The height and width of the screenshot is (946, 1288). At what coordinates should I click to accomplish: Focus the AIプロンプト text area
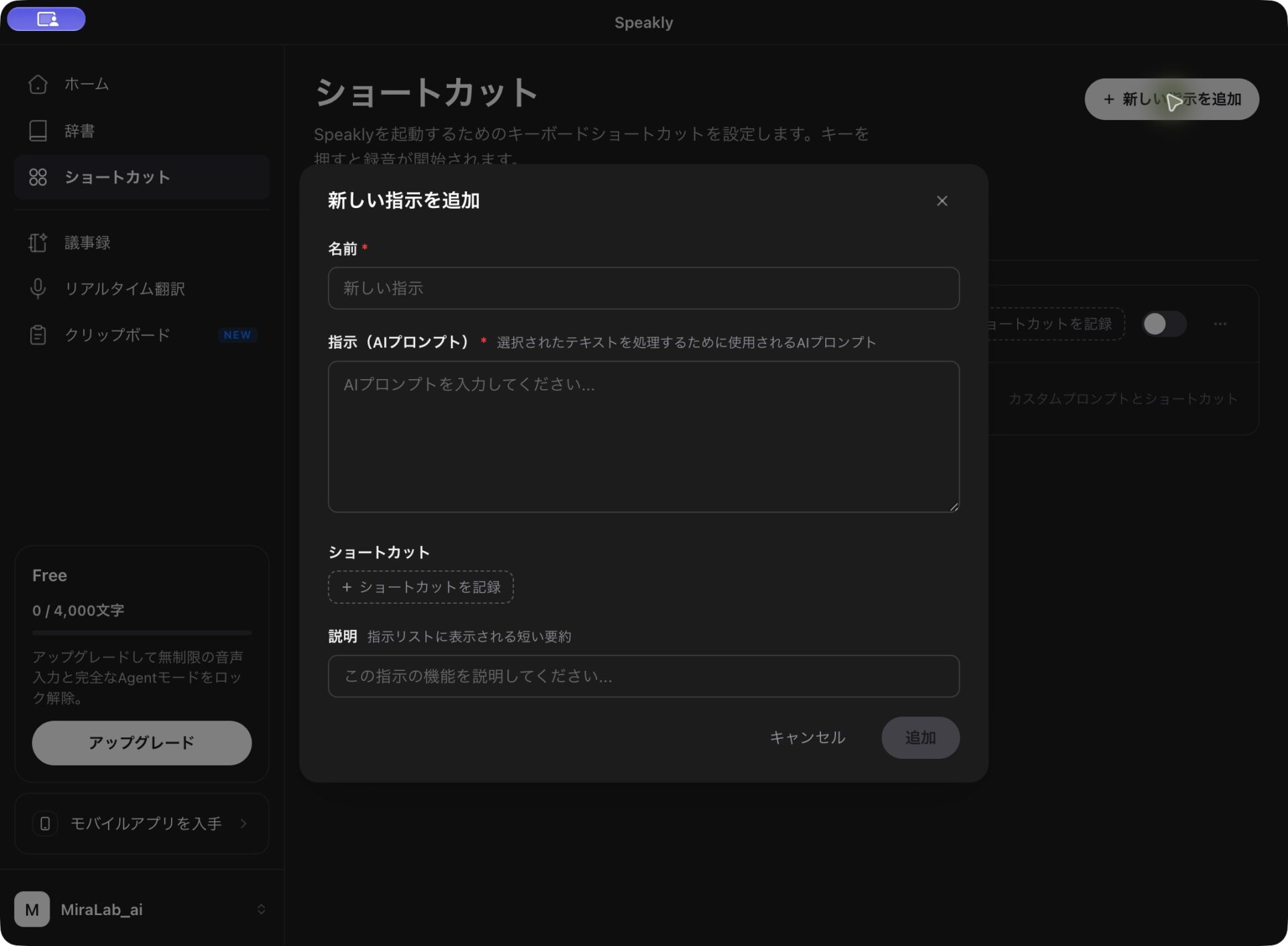[x=643, y=437]
